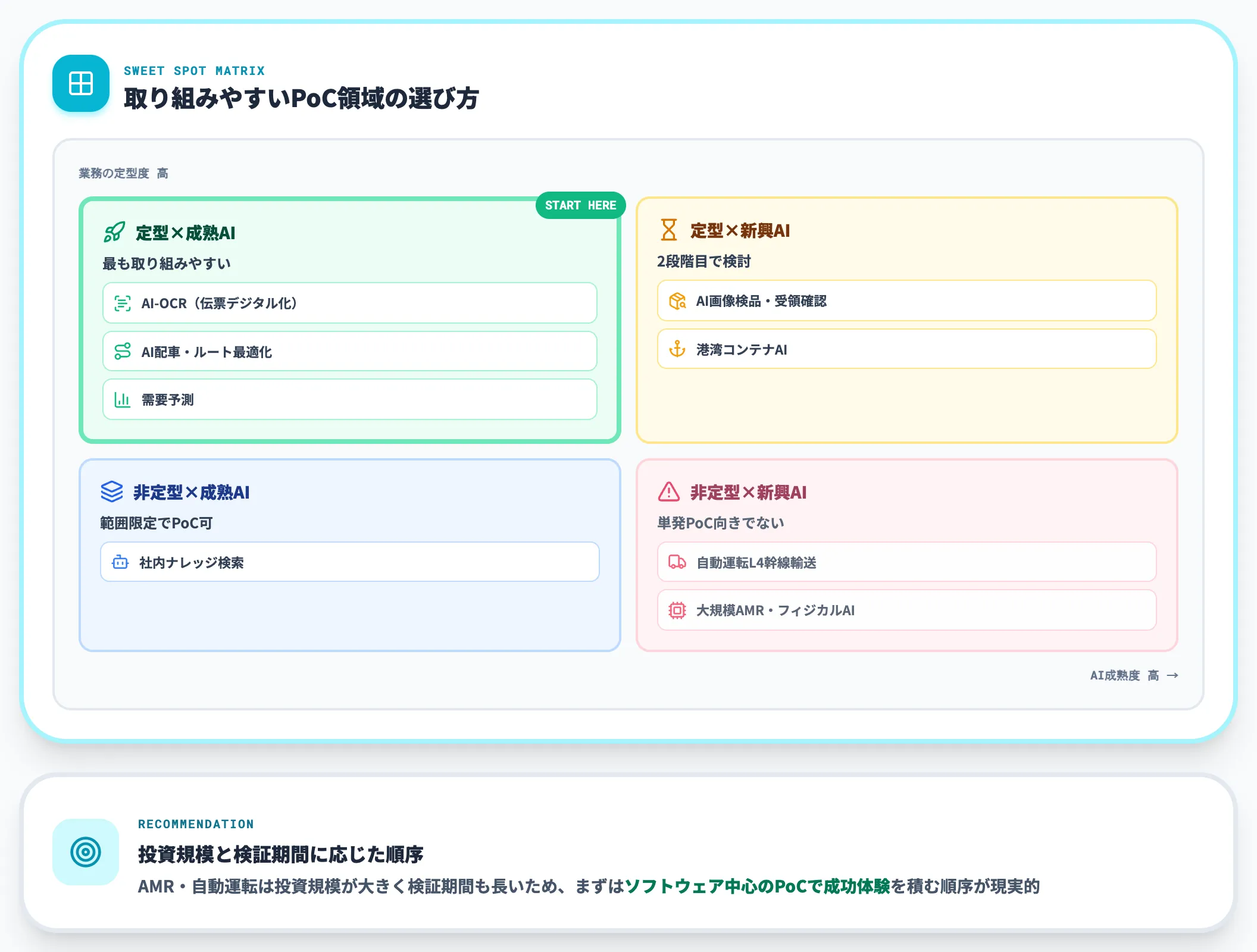Viewport: 1257px width, 952px height.
Task: Select the AI画像検品・受領確認 item
Action: pyautogui.click(x=907, y=301)
